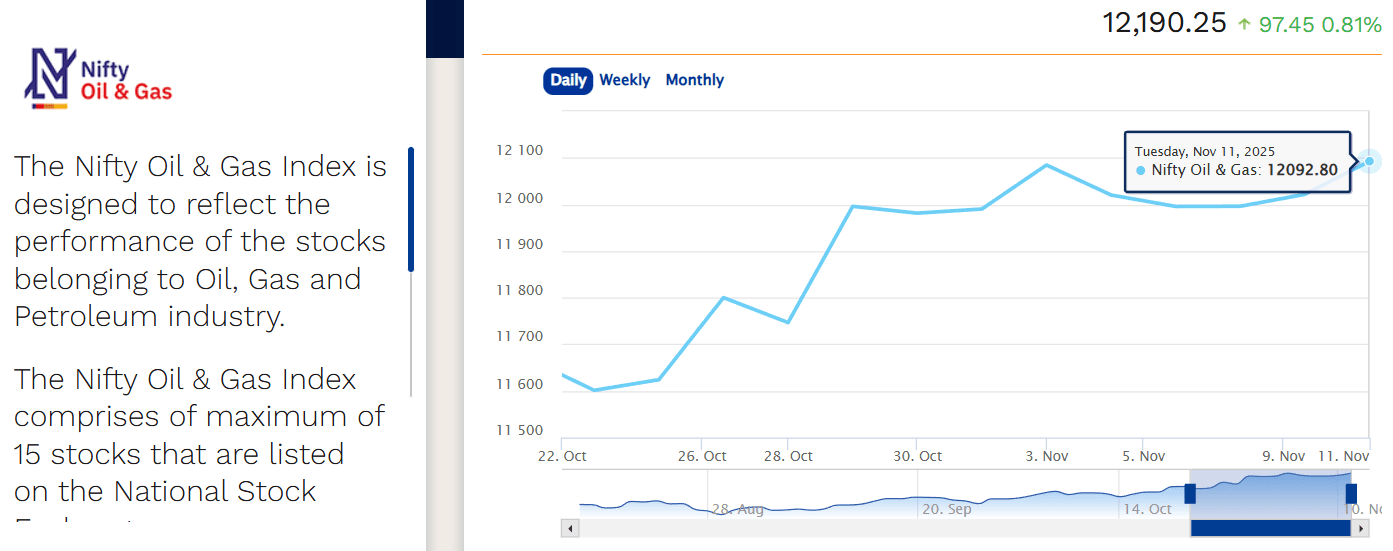The width and height of the screenshot is (1393, 551).
Task: Click the right navigator range handle
Action: click(x=1351, y=493)
